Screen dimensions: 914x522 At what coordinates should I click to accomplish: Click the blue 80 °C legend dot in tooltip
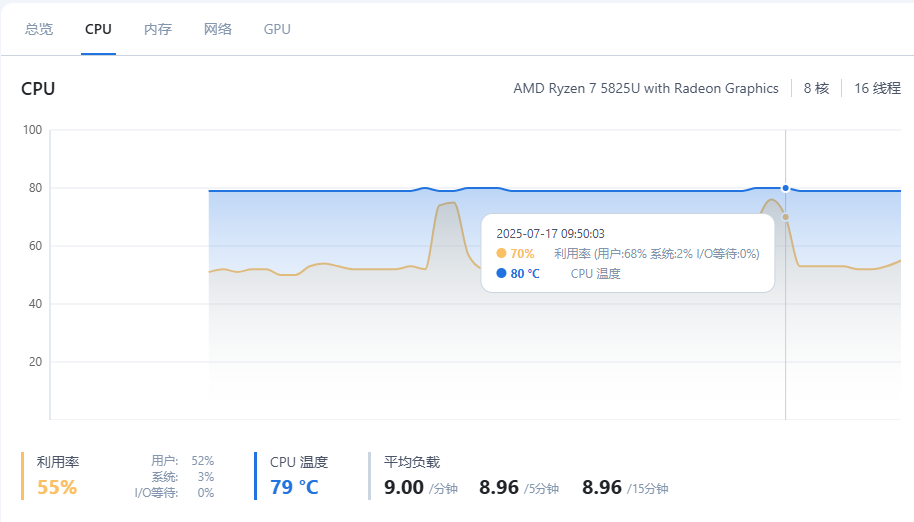pyautogui.click(x=501, y=273)
